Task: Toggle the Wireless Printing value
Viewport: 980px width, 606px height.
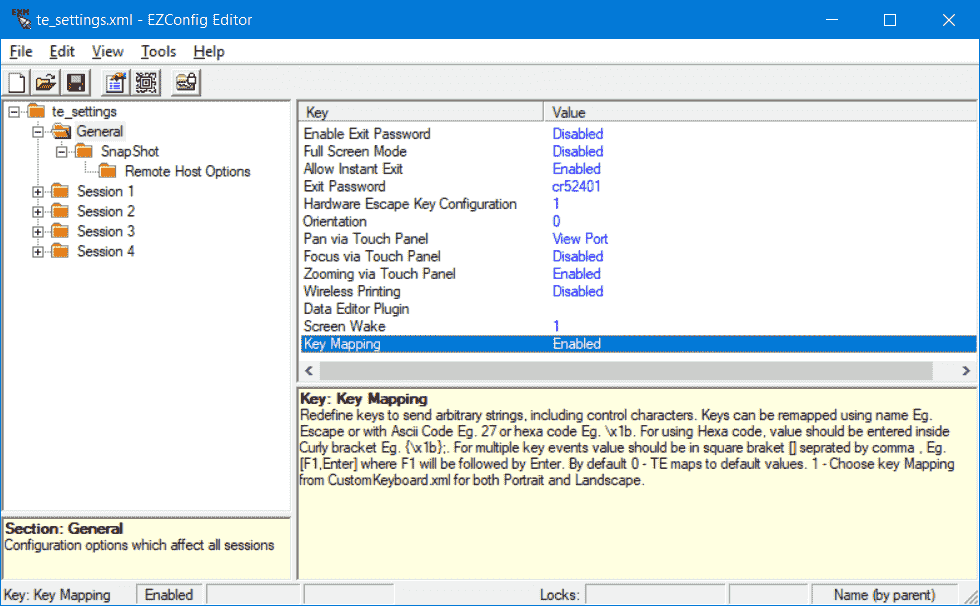Action: 578,291
